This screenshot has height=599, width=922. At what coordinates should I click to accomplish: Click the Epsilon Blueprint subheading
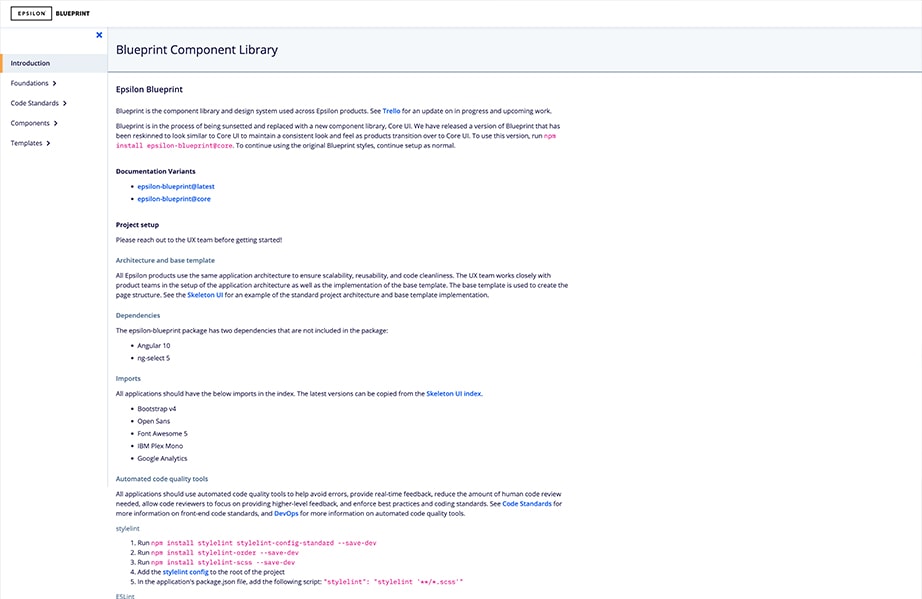tap(149, 89)
